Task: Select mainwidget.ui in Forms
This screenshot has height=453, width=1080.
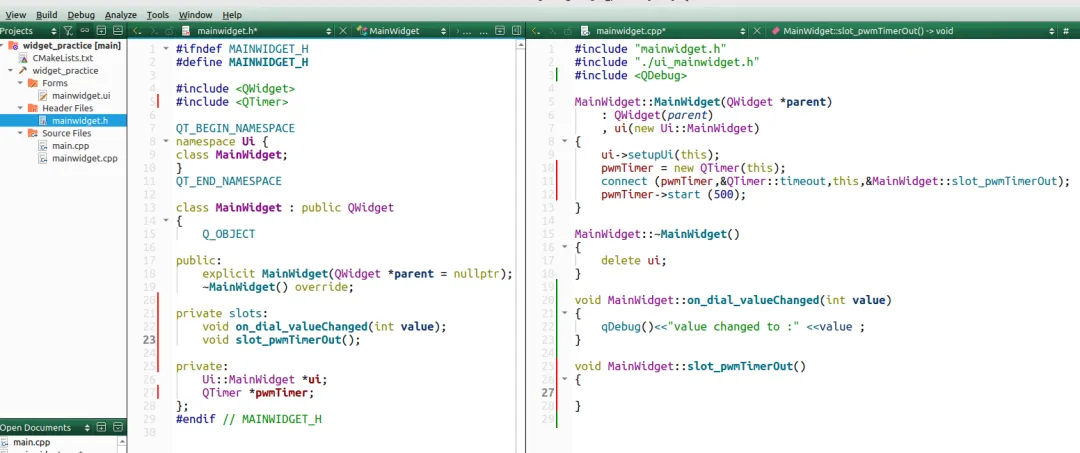Action: [x=81, y=96]
